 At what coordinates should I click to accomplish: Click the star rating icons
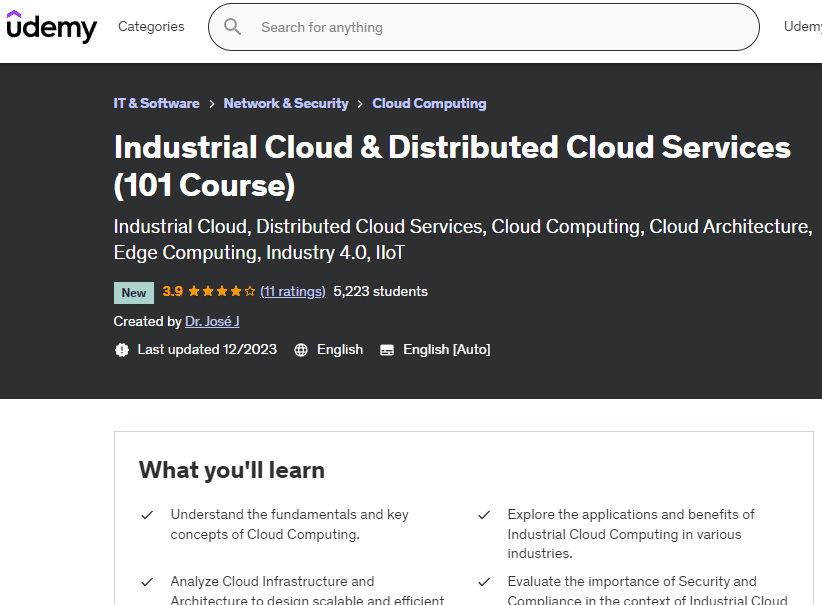pyautogui.click(x=221, y=292)
